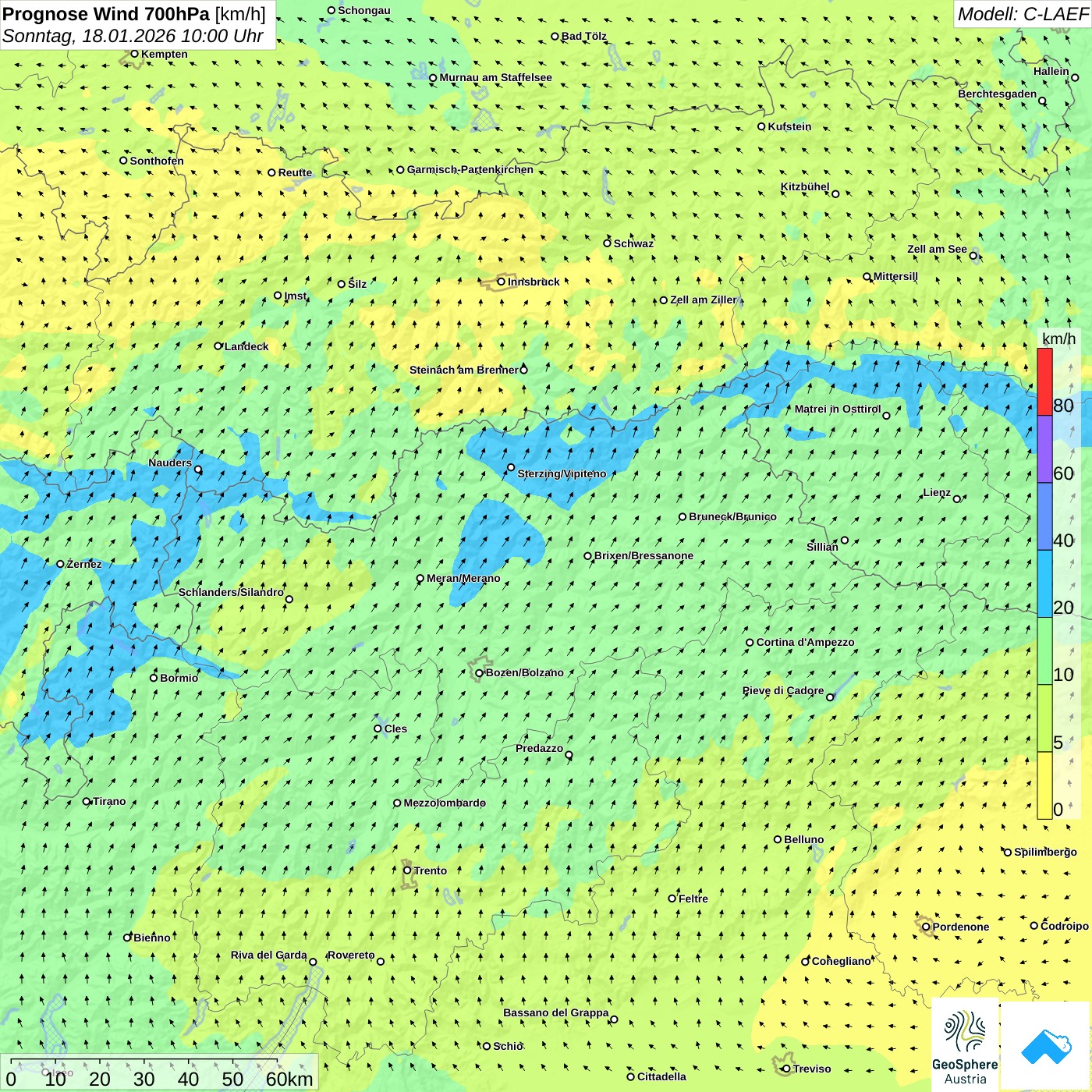Click the Bienno label
1092x1092 pixels.
[x=152, y=938]
